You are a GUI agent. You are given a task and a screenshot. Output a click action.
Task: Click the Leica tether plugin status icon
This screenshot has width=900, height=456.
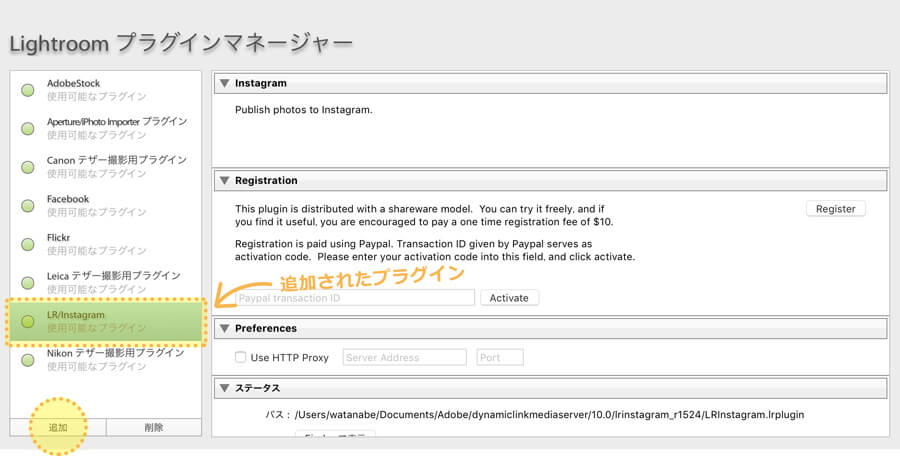coord(28,282)
